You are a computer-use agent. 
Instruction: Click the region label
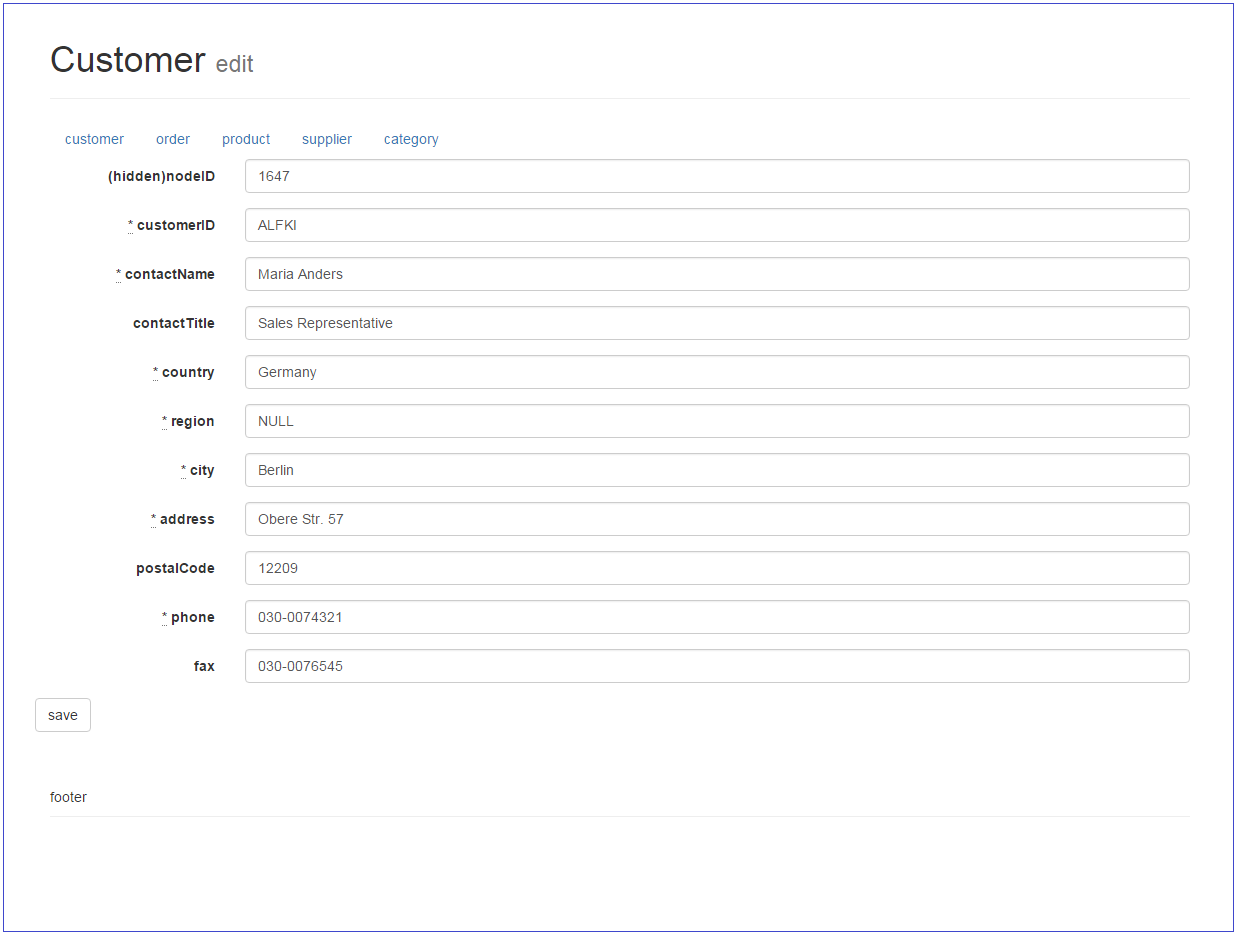point(188,421)
